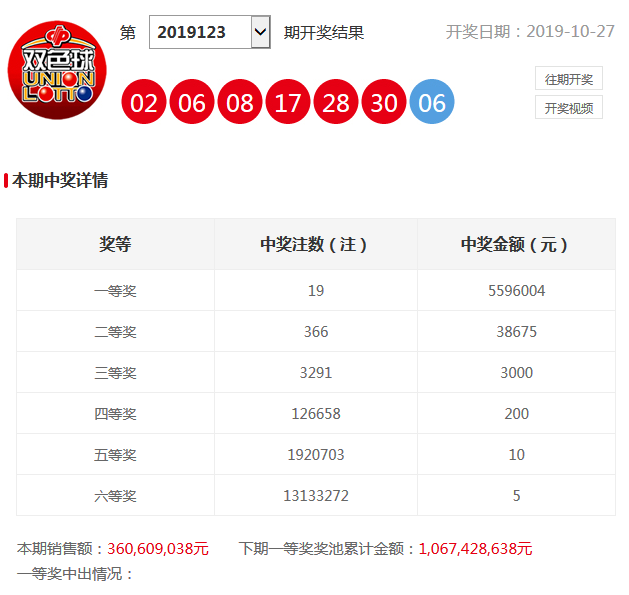Click third prize winner count 3291
Viewport: 629px width, 595px height.
[x=316, y=373]
